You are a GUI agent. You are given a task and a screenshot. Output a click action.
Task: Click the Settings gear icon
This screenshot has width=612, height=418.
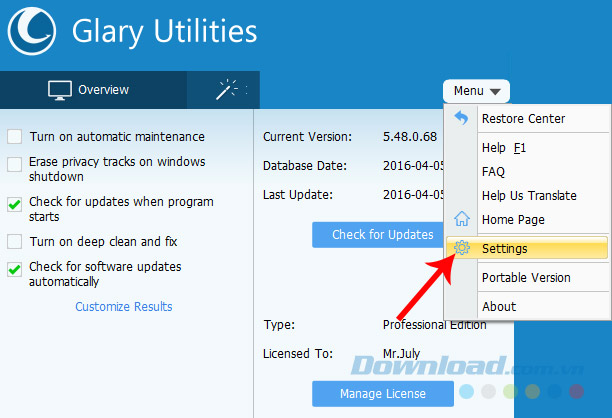[461, 248]
